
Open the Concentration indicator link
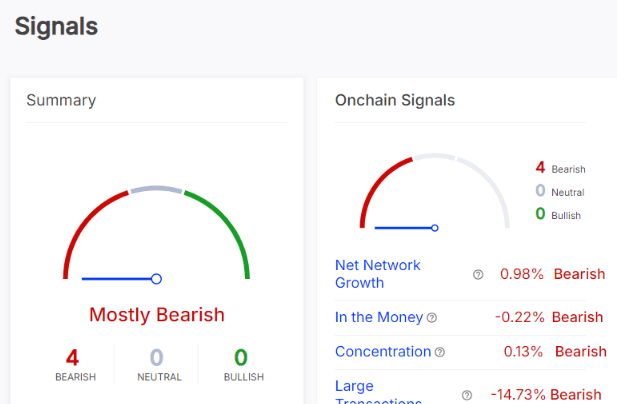click(x=383, y=351)
